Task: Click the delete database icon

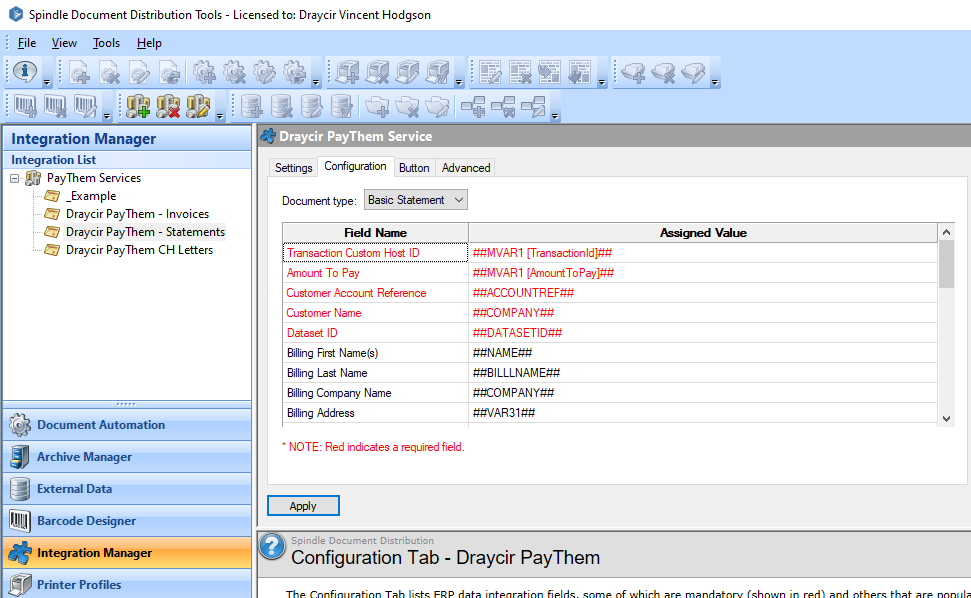Action: click(x=281, y=106)
